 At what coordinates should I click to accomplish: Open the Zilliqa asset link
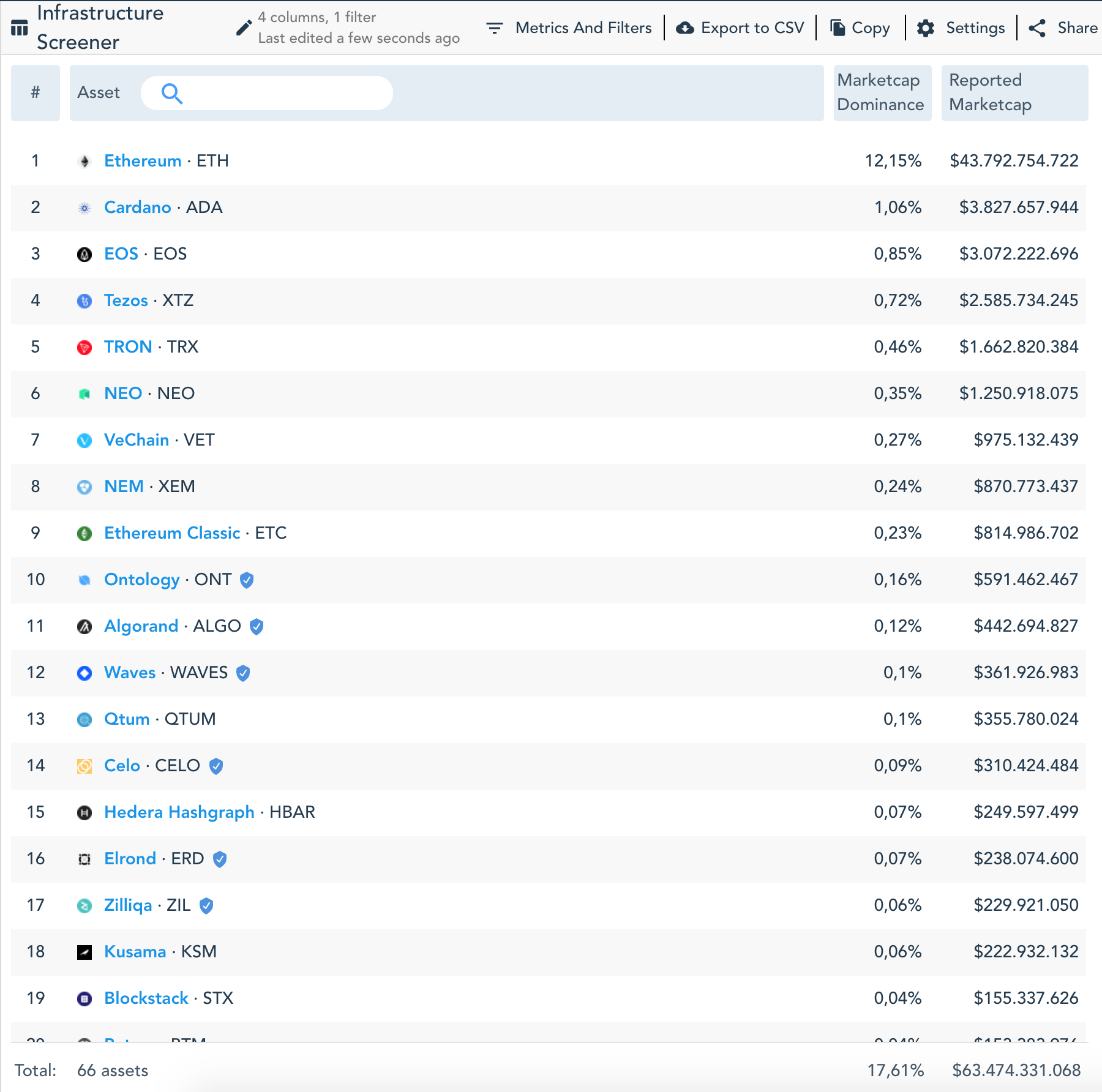tap(128, 905)
